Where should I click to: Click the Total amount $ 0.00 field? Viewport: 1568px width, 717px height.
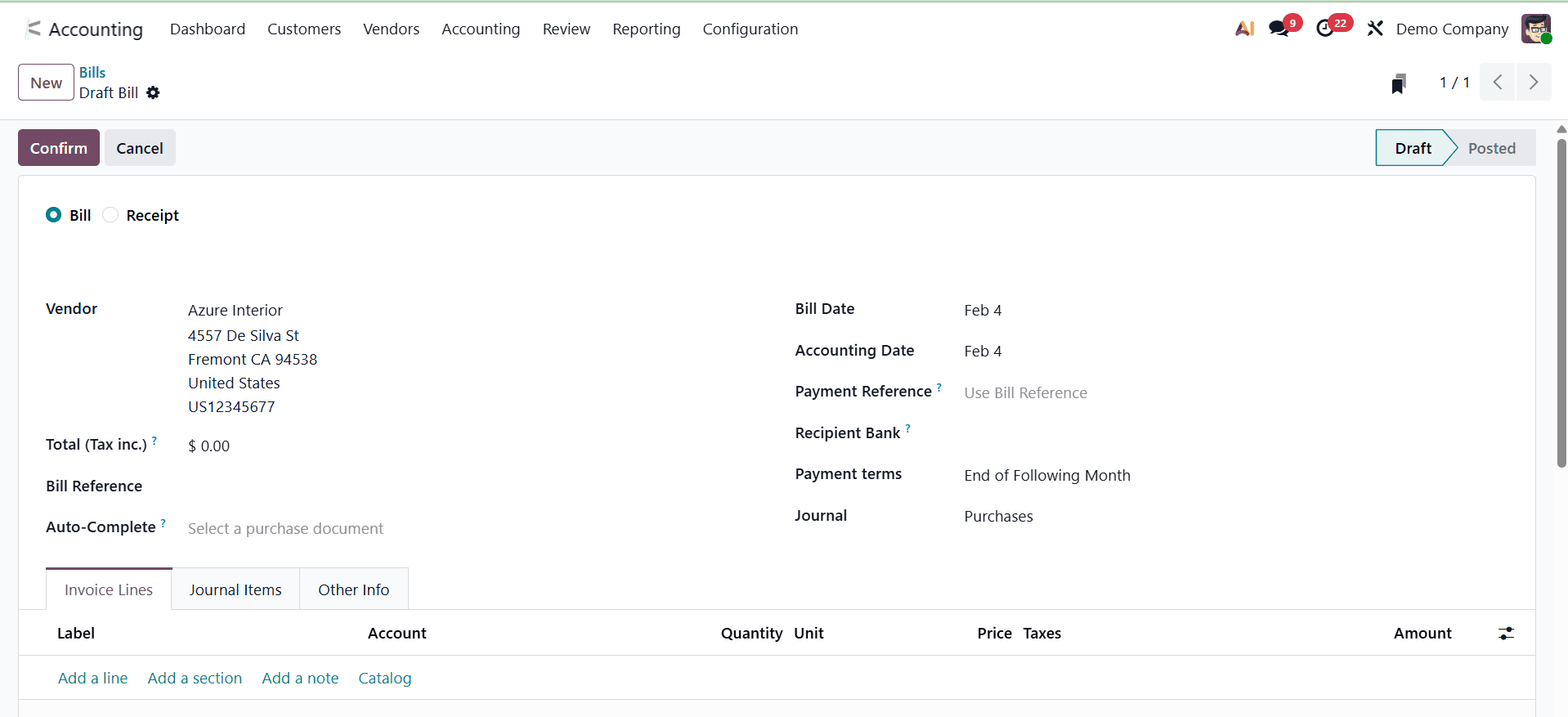click(x=208, y=446)
